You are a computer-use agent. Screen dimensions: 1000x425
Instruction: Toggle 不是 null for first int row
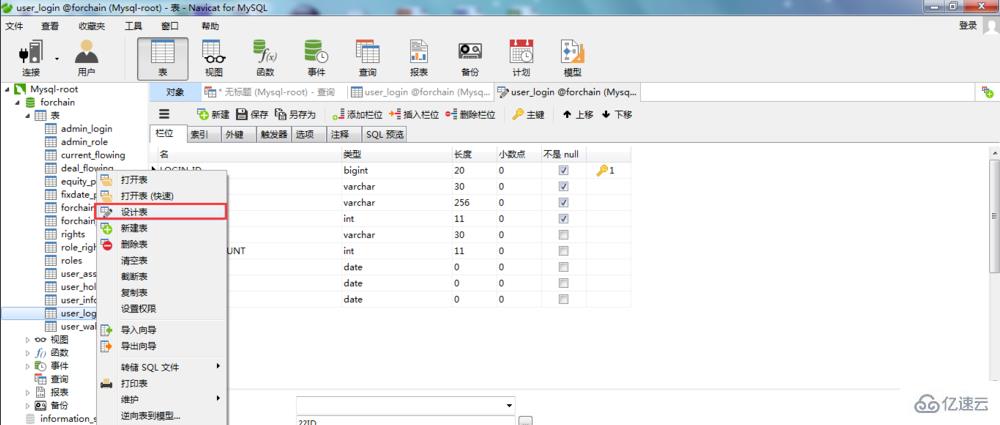pyautogui.click(x=563, y=219)
